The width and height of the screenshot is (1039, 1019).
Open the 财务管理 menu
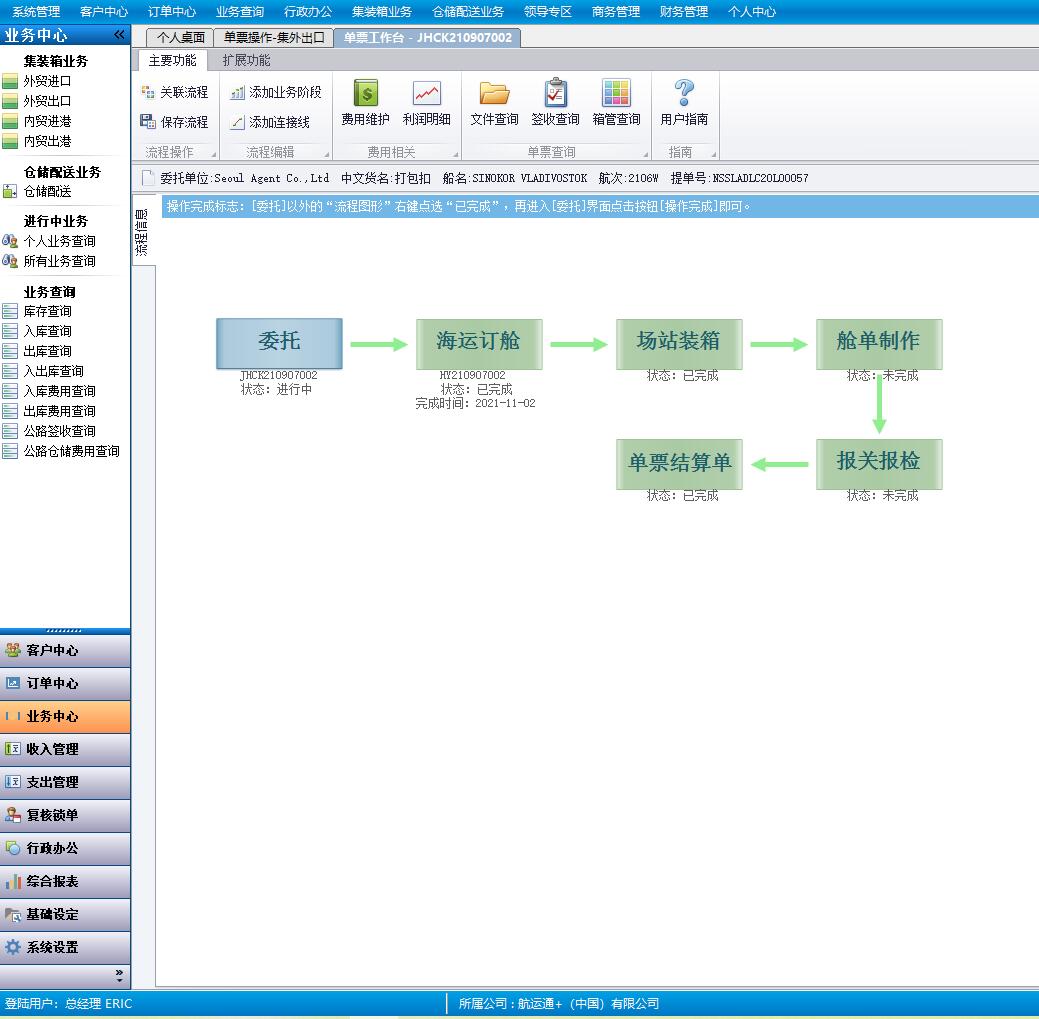pos(684,12)
